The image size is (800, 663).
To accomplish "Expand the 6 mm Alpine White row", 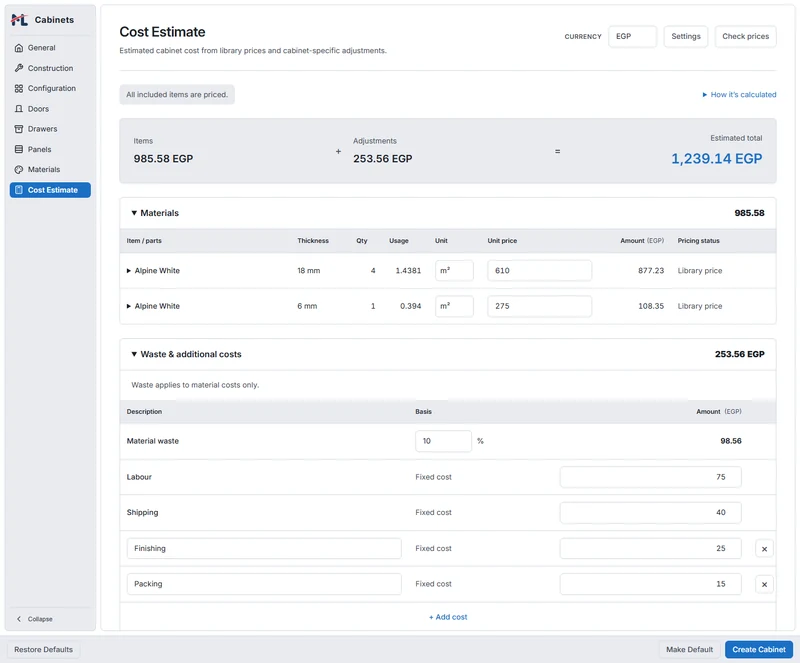I will click(x=129, y=306).
